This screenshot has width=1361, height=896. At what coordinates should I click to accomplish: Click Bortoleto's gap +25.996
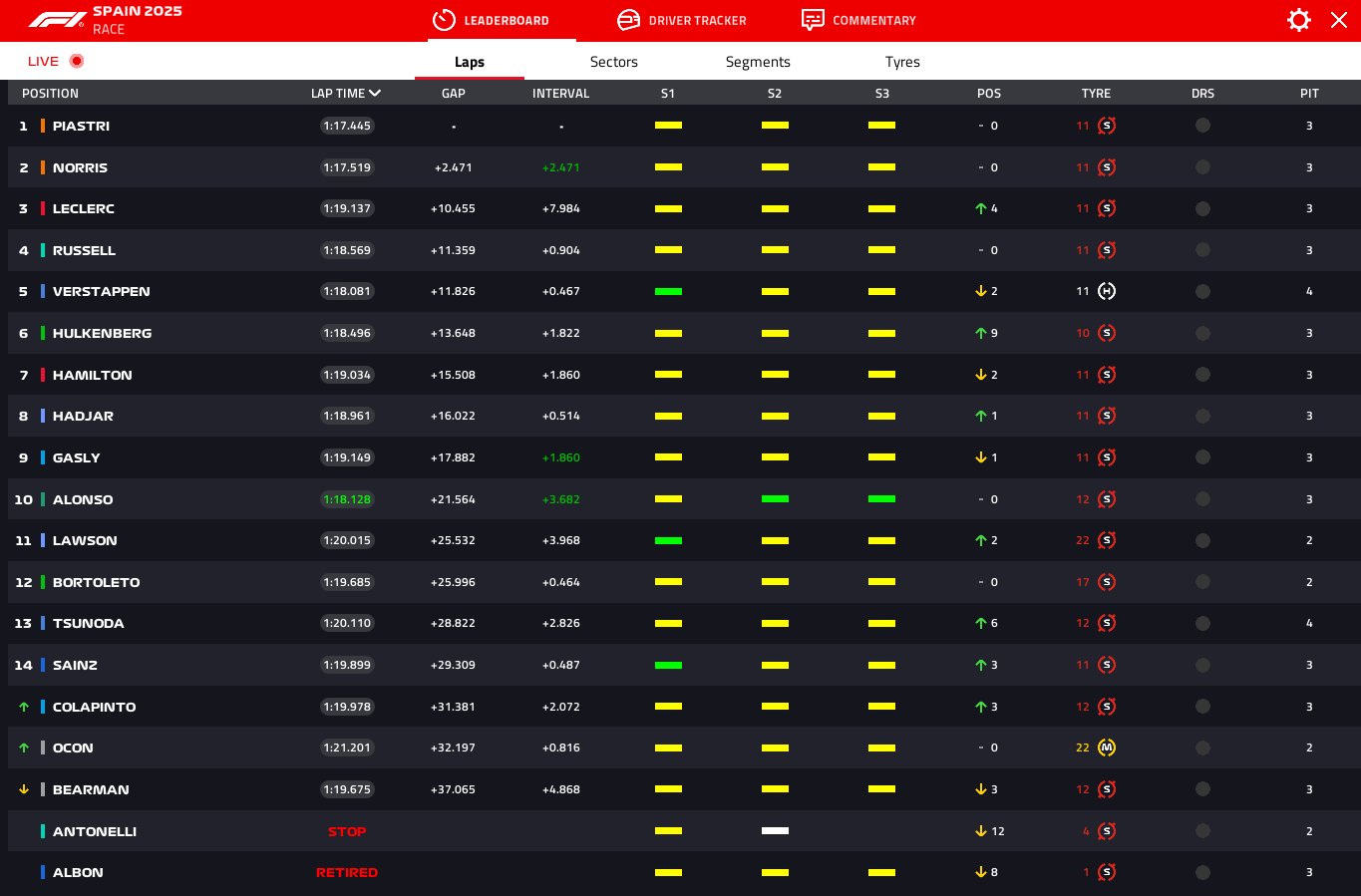tap(453, 582)
